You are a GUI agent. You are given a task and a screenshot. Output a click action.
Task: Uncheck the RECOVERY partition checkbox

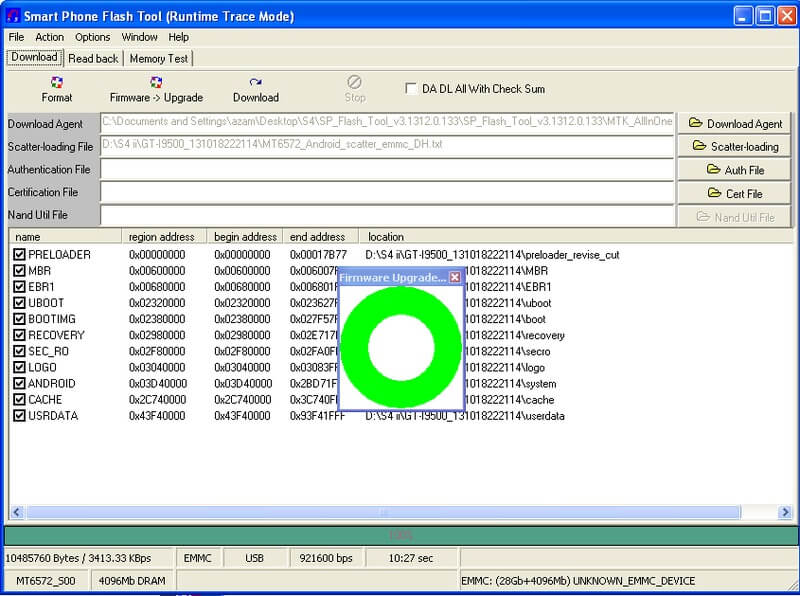[19, 335]
